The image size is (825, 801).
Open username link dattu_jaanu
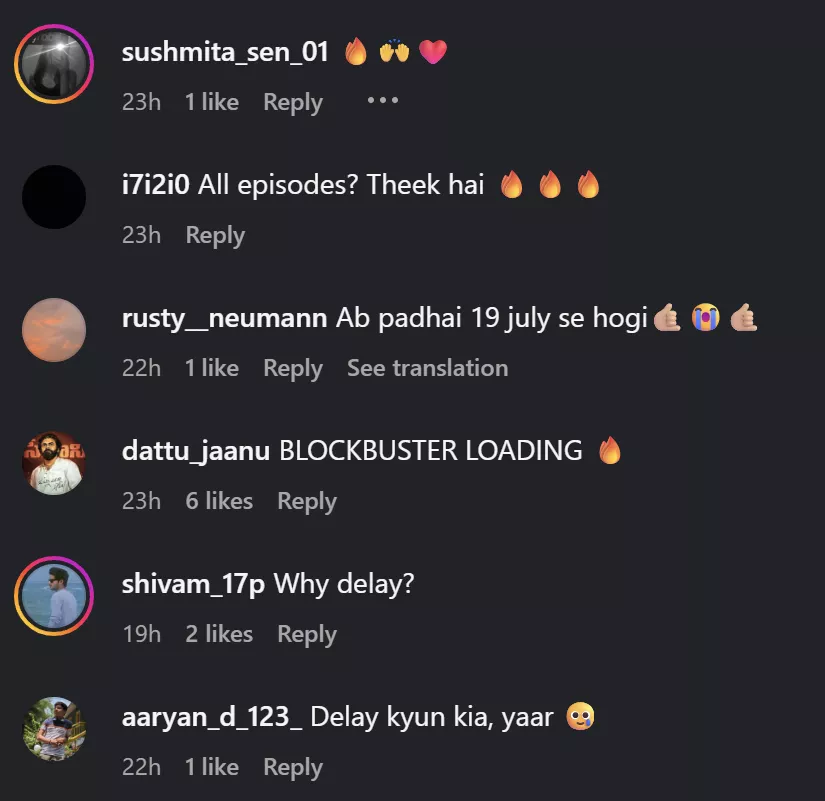[196, 452]
